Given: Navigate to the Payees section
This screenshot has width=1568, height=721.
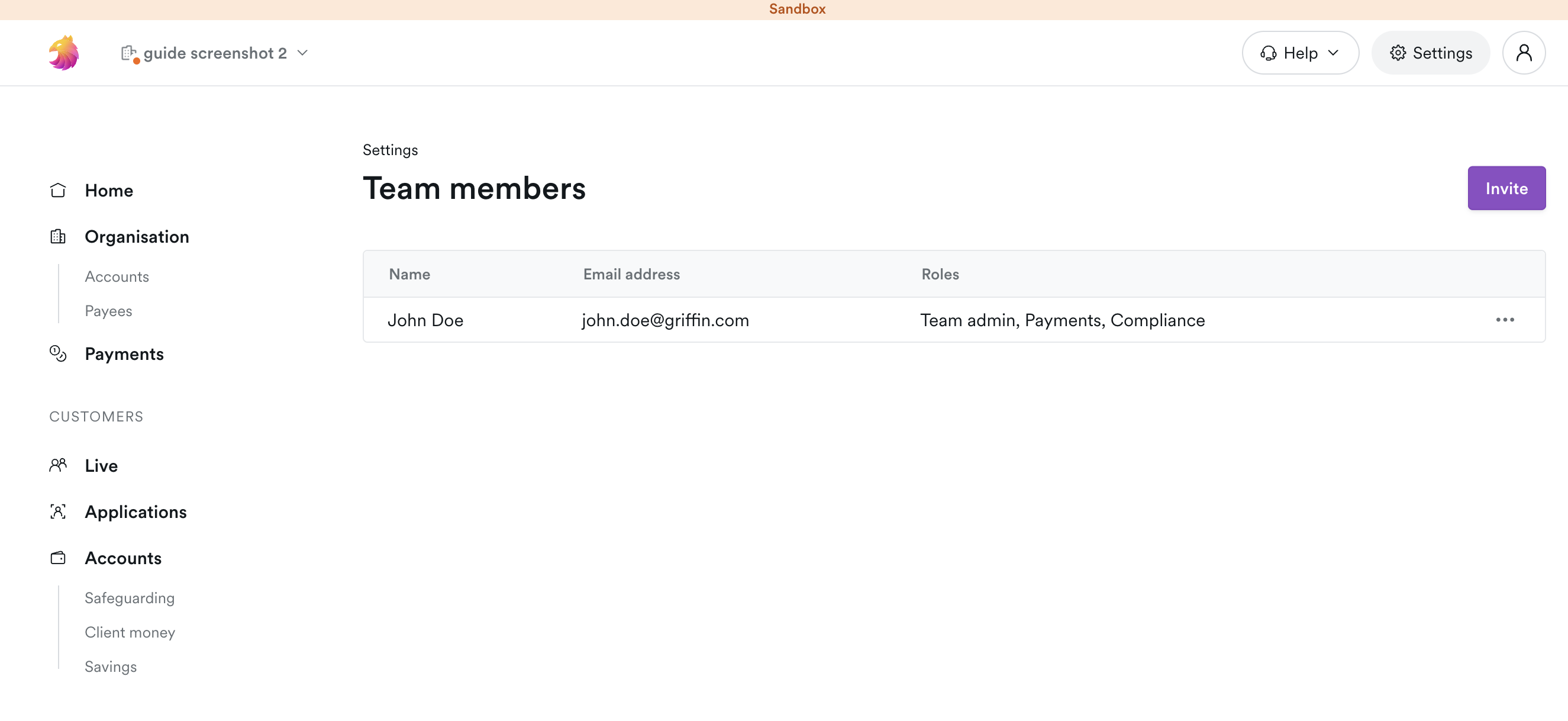Looking at the screenshot, I should [108, 311].
